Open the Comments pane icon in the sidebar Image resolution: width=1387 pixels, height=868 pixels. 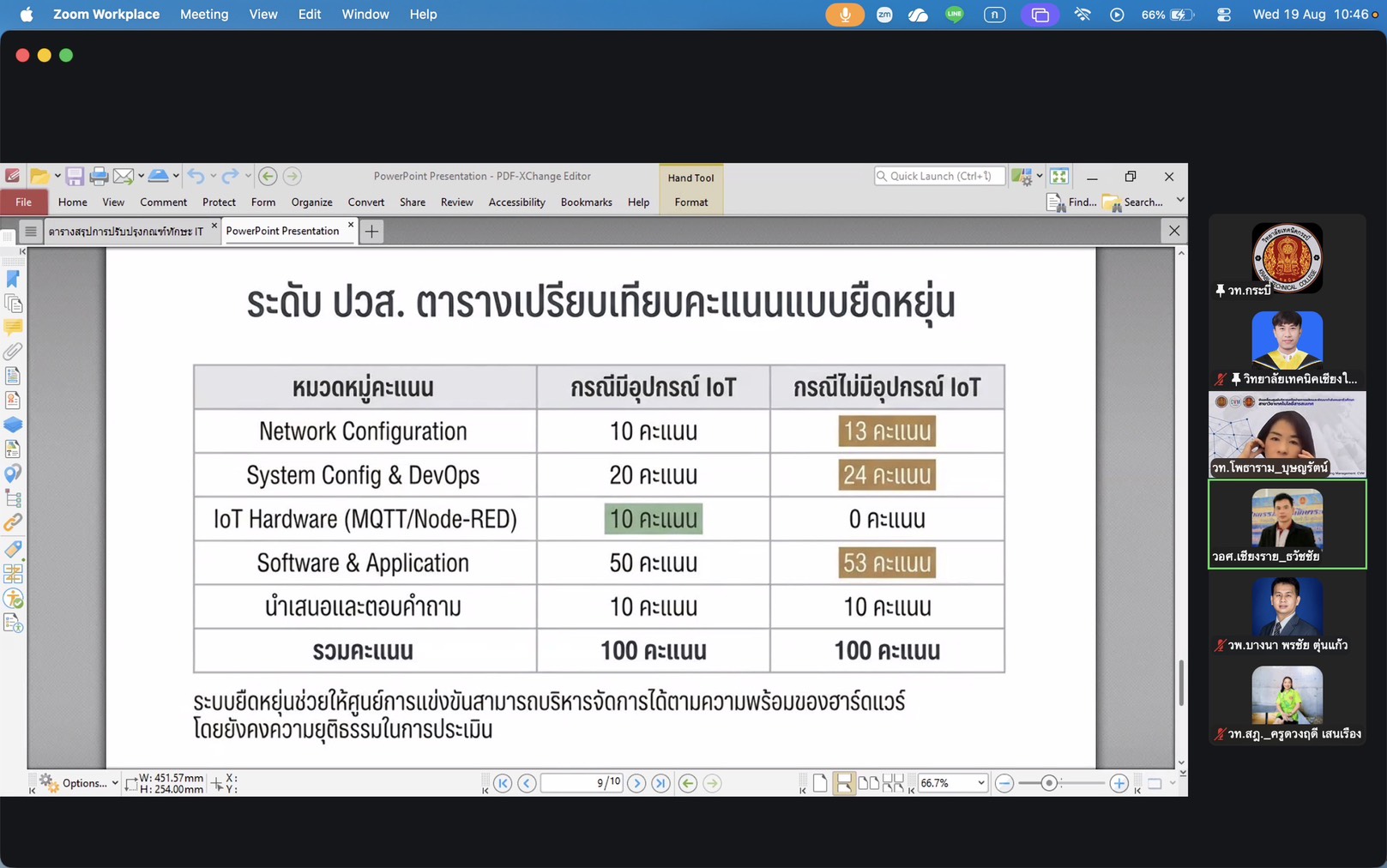13,328
